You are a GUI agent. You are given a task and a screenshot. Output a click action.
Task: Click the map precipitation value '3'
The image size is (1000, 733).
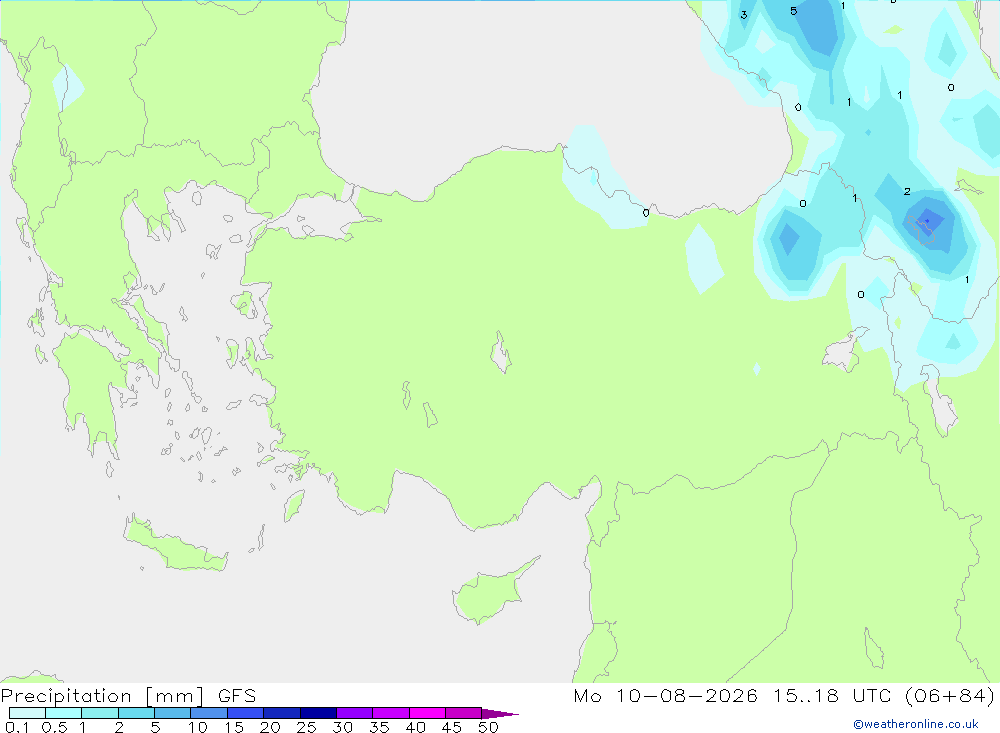[744, 15]
